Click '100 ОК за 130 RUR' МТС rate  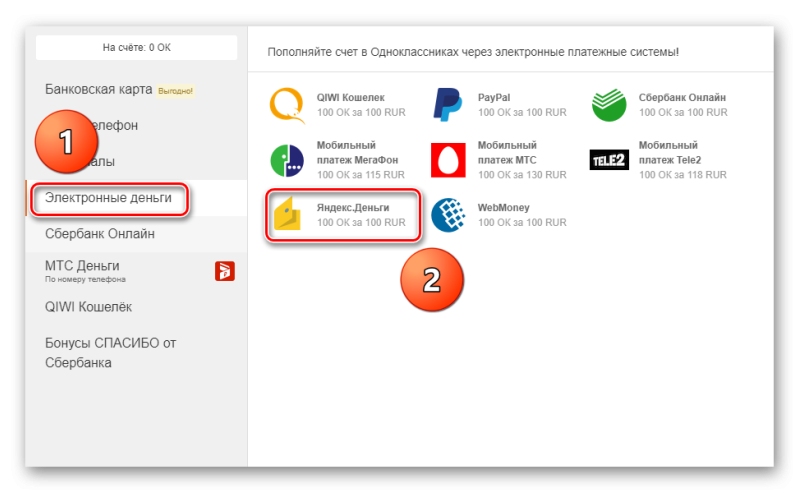pyautogui.click(x=522, y=175)
